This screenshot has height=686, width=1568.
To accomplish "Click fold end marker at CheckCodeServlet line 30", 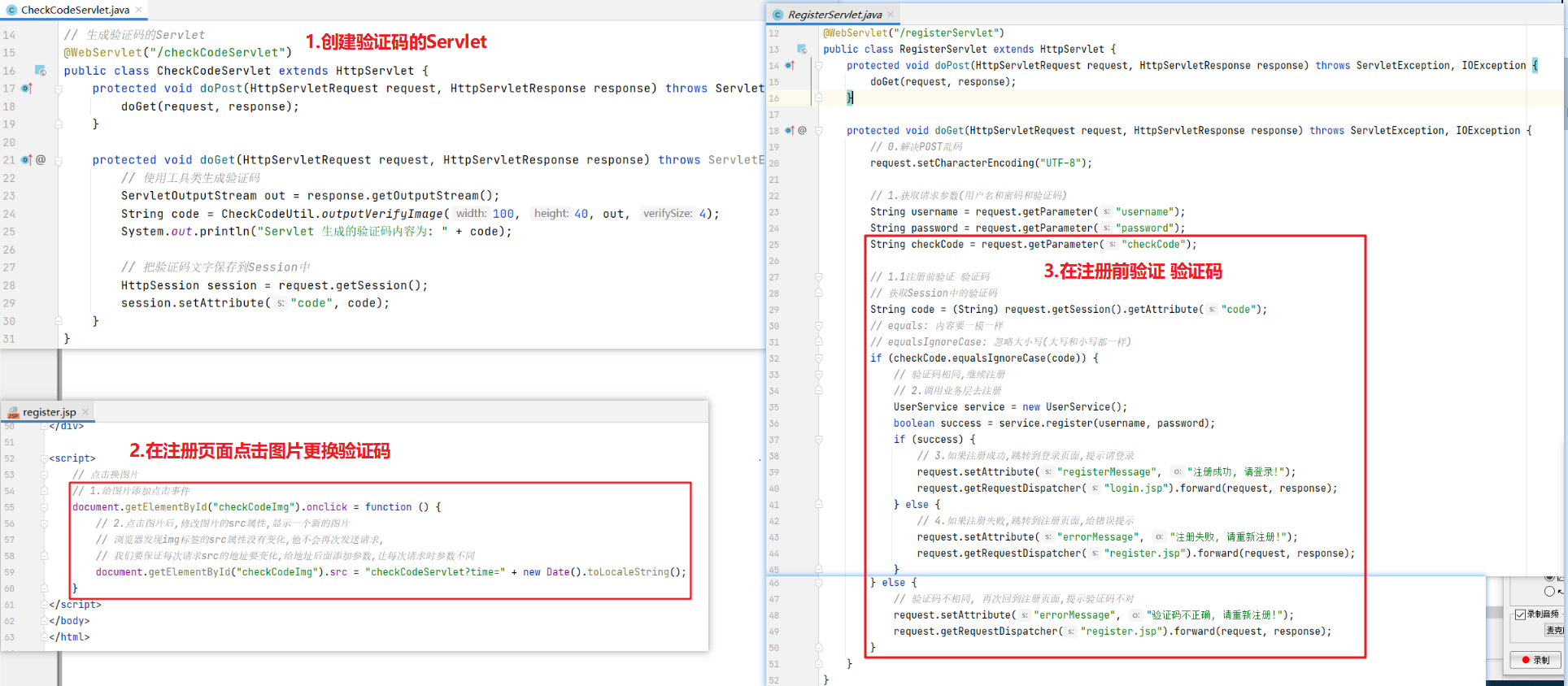I will (x=59, y=321).
